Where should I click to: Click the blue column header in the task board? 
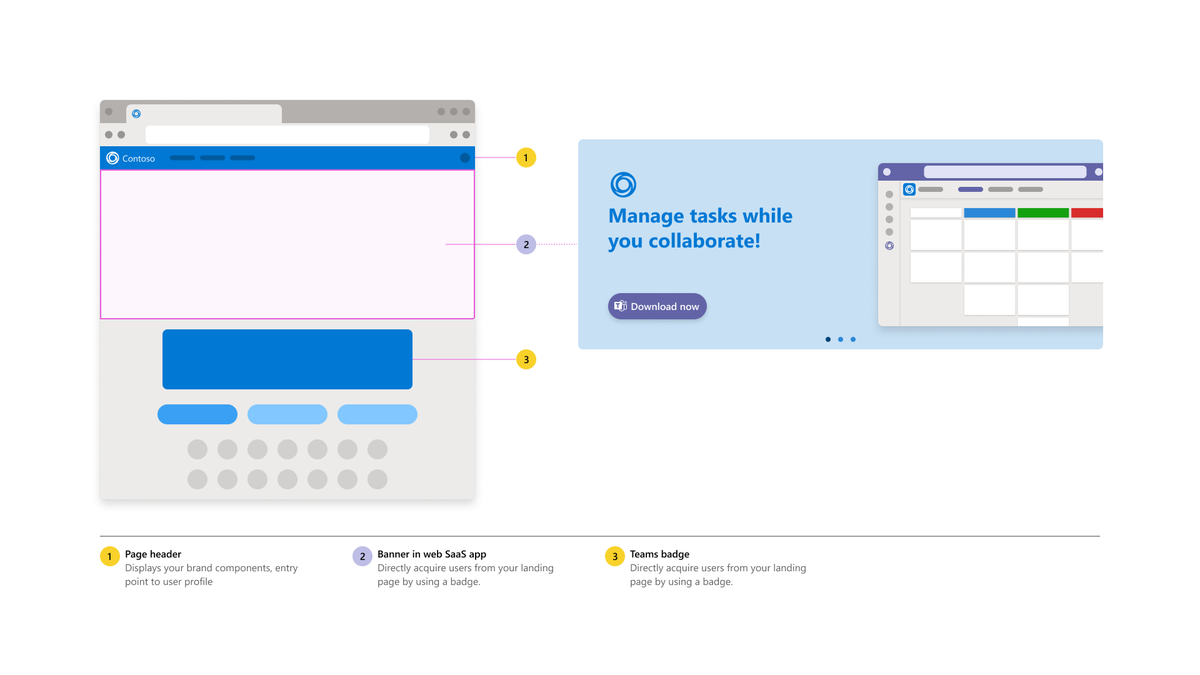(x=989, y=213)
